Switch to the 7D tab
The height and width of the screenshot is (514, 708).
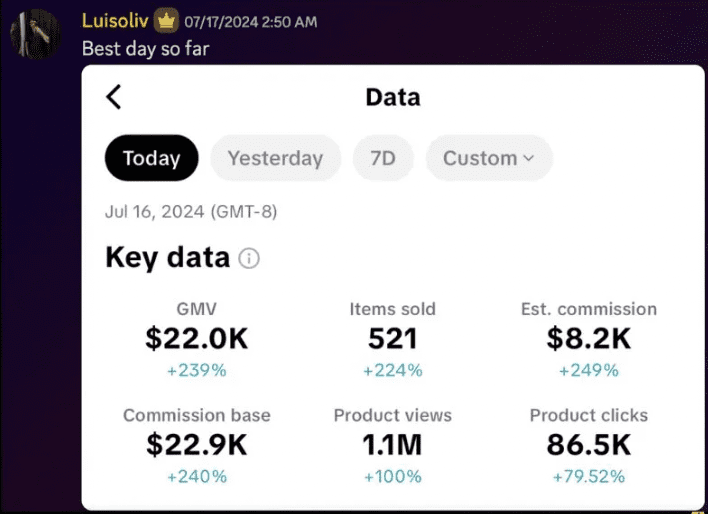click(x=383, y=158)
